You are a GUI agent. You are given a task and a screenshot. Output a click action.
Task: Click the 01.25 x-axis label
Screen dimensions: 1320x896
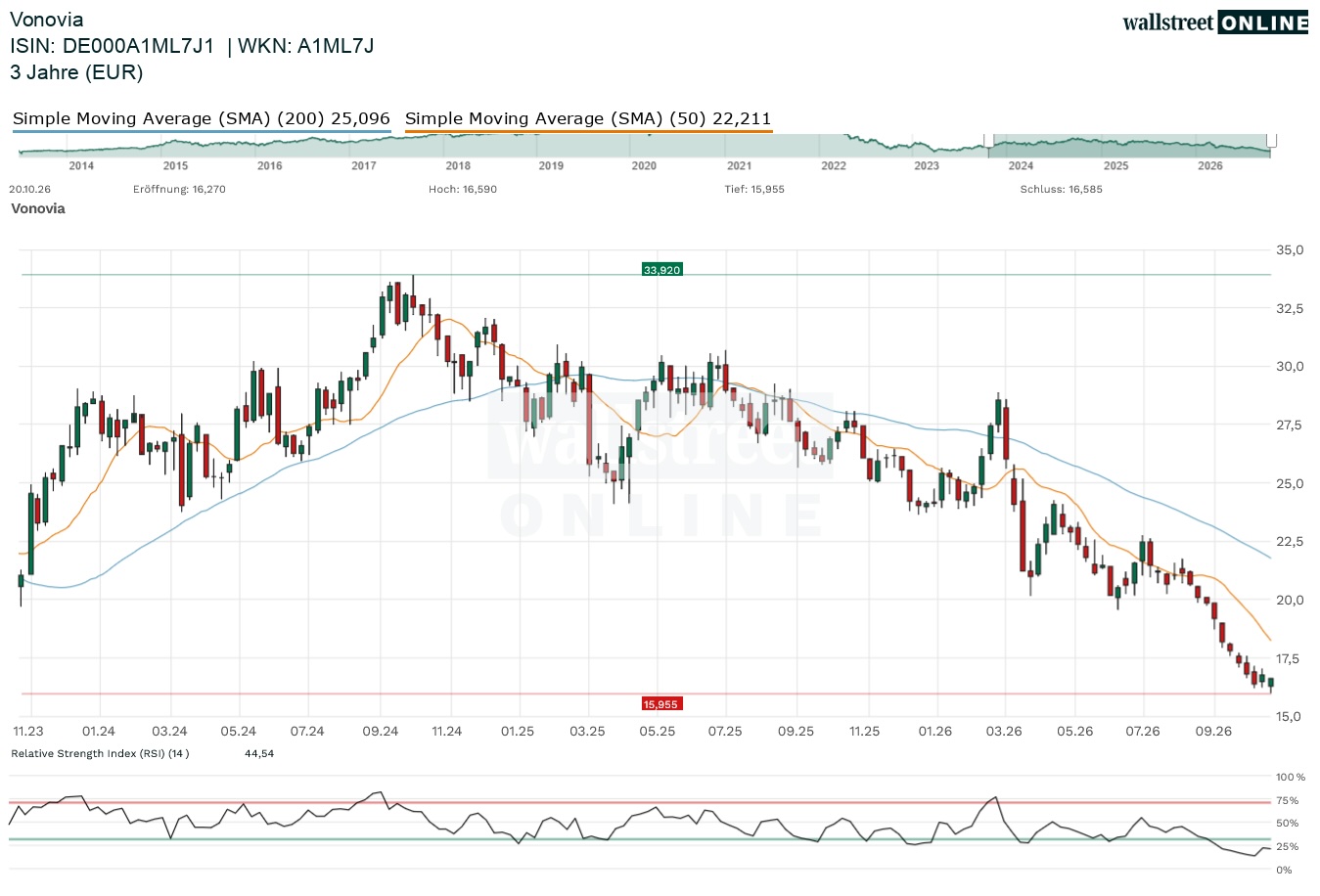tap(518, 732)
